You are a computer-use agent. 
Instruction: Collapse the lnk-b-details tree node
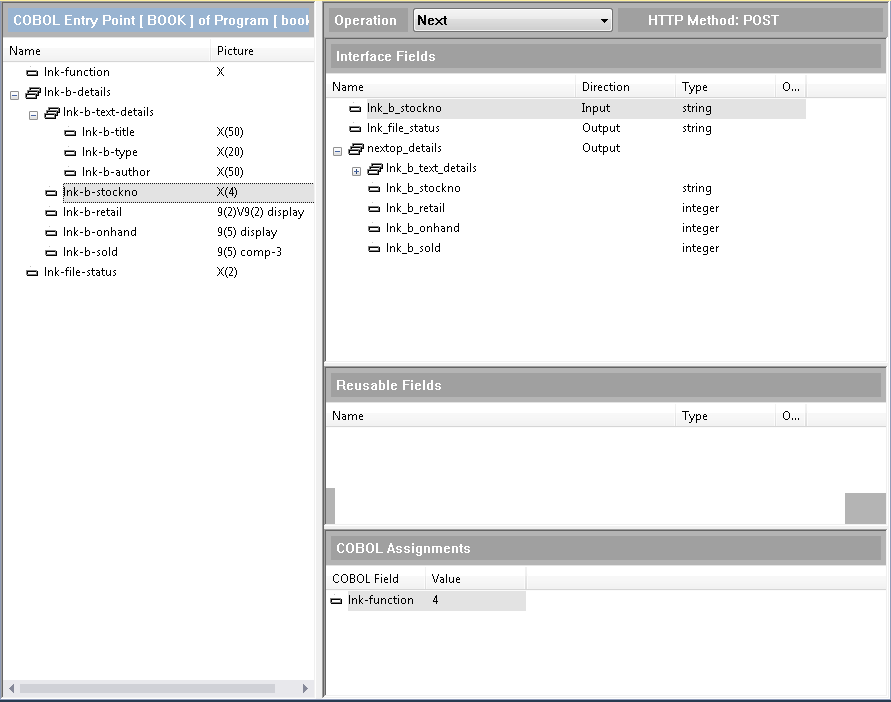click(14, 93)
